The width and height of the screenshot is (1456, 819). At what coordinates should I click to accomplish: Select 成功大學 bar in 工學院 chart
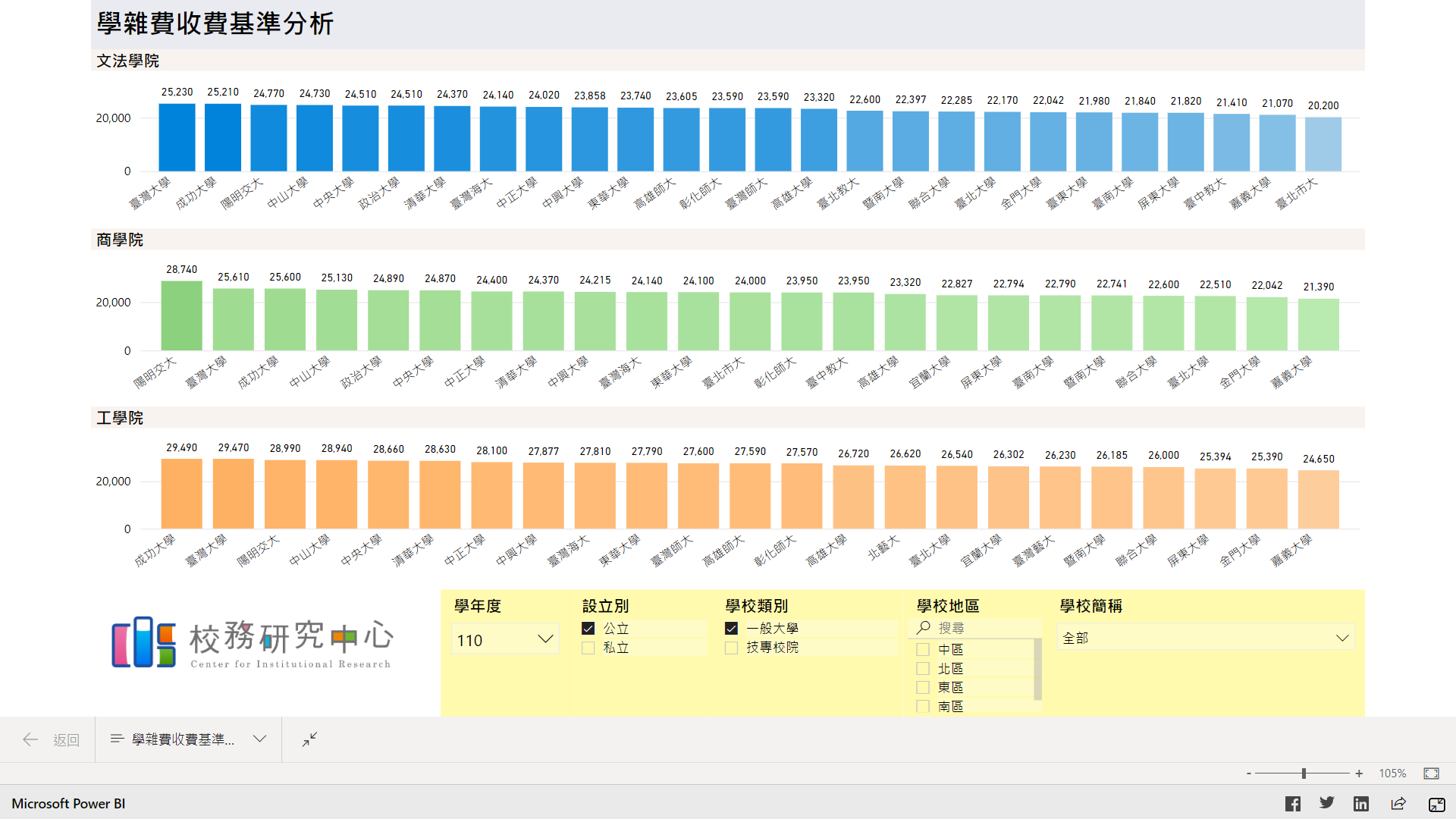tap(182, 494)
